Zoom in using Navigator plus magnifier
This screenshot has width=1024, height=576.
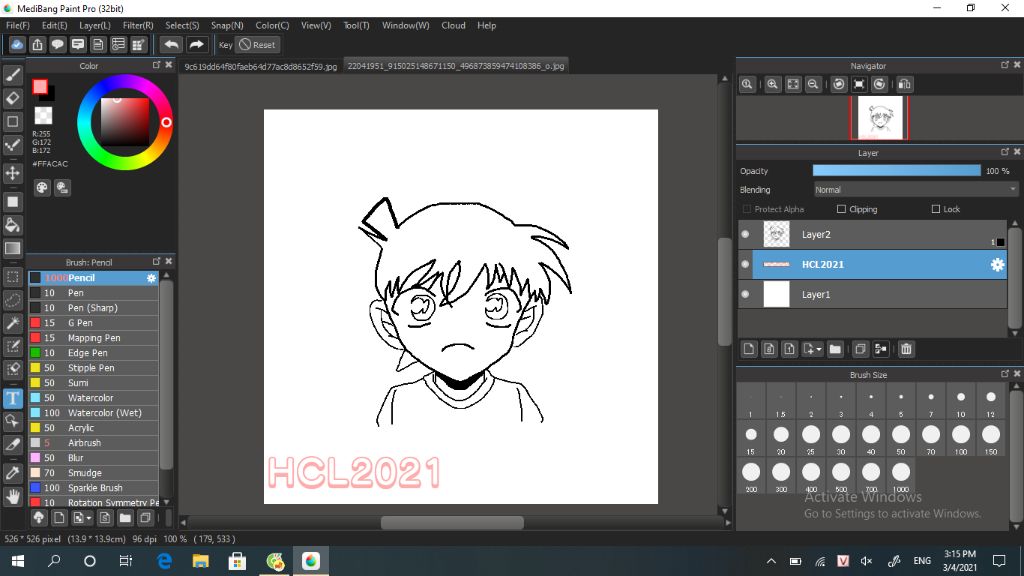click(x=773, y=84)
